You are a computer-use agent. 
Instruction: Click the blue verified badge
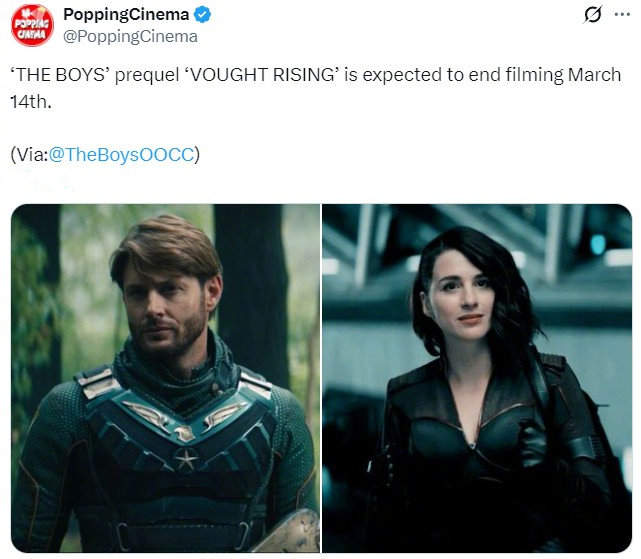point(202,15)
